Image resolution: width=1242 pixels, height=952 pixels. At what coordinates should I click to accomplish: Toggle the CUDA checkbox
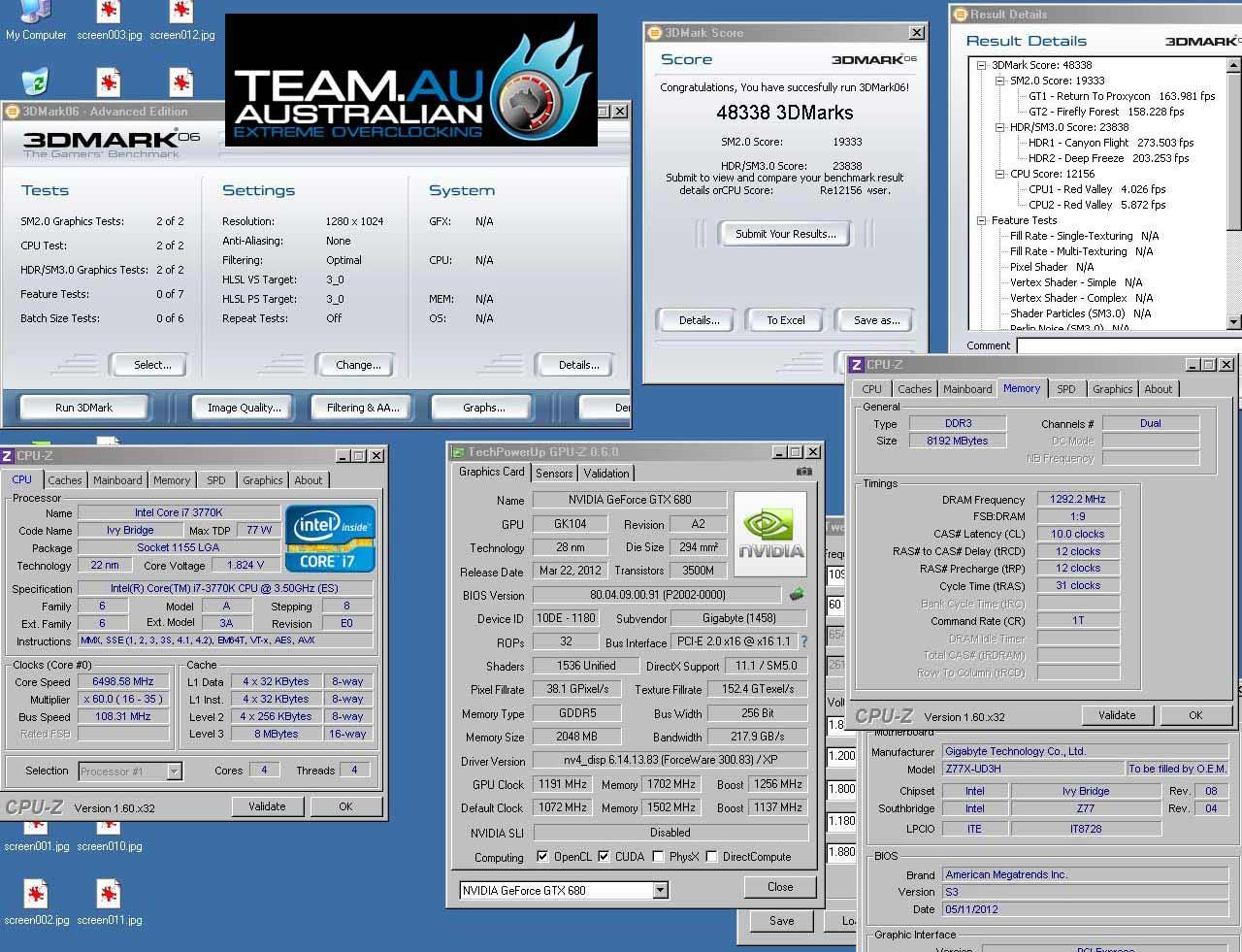pos(604,857)
